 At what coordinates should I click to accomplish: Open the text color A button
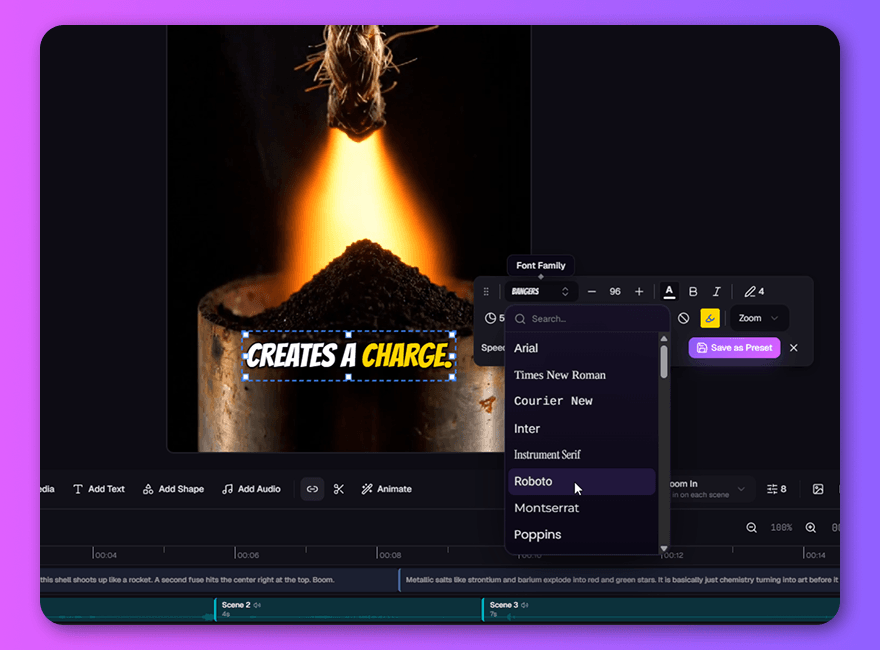click(x=669, y=291)
